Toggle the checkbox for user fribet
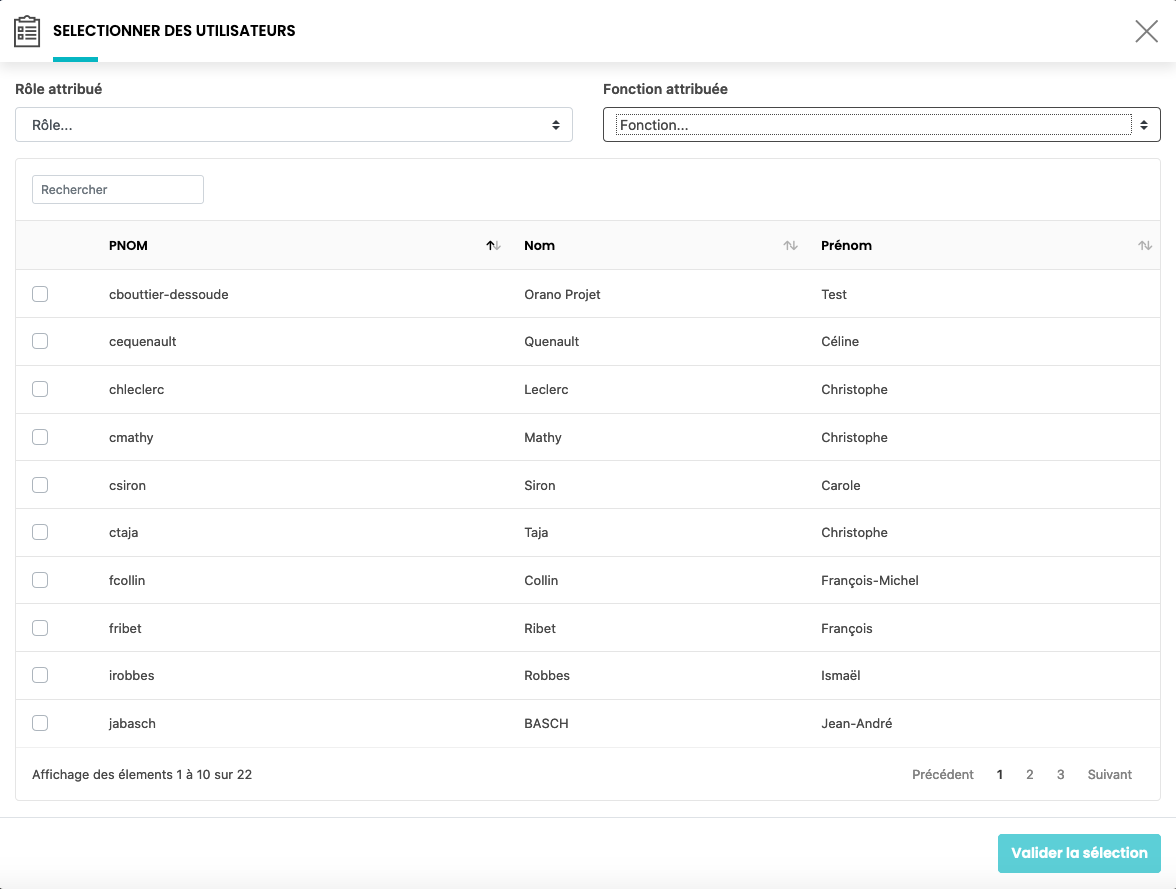Image resolution: width=1176 pixels, height=889 pixels. pos(40,628)
